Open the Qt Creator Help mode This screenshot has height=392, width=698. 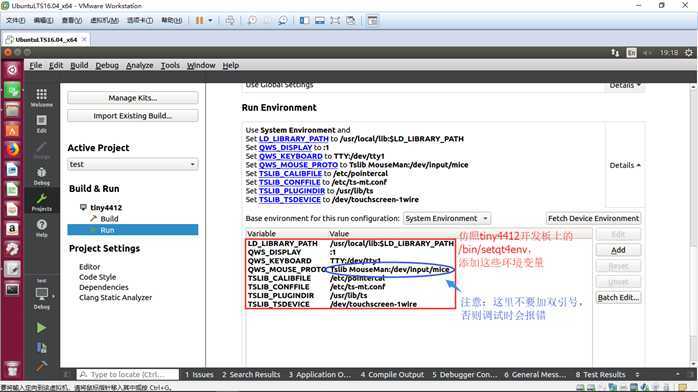(41, 228)
